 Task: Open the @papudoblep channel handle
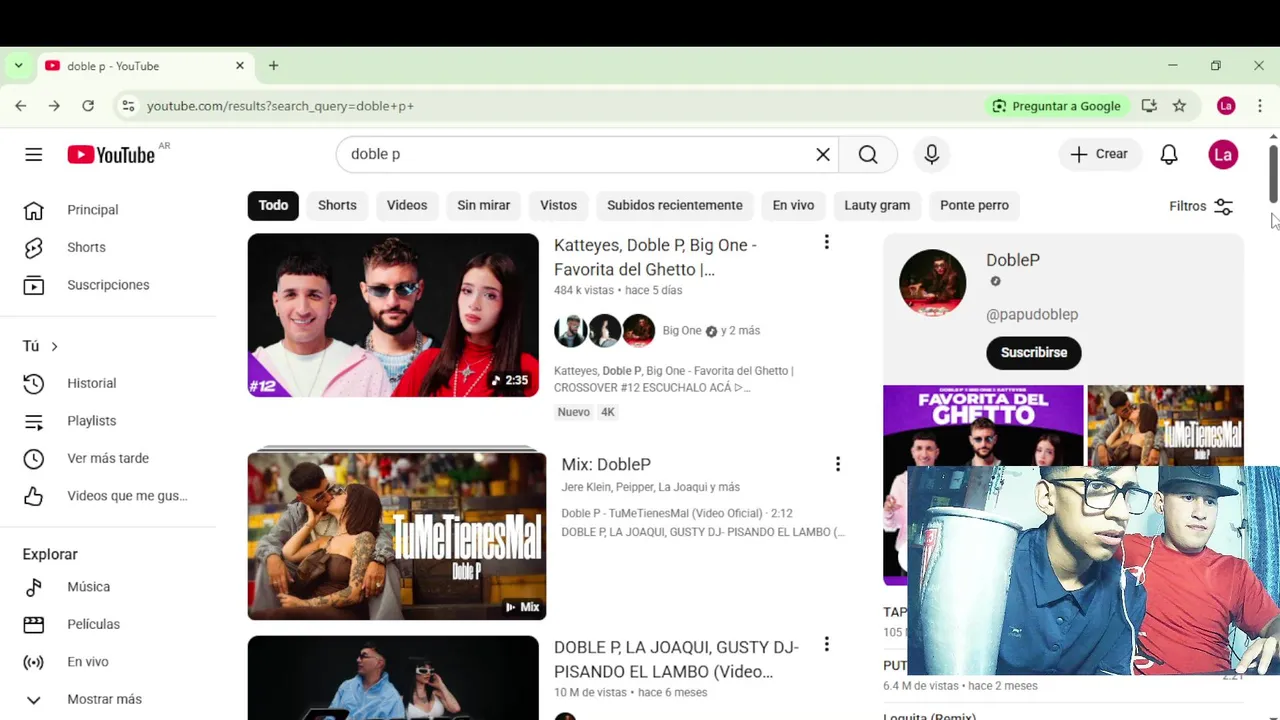pyautogui.click(x=1032, y=314)
